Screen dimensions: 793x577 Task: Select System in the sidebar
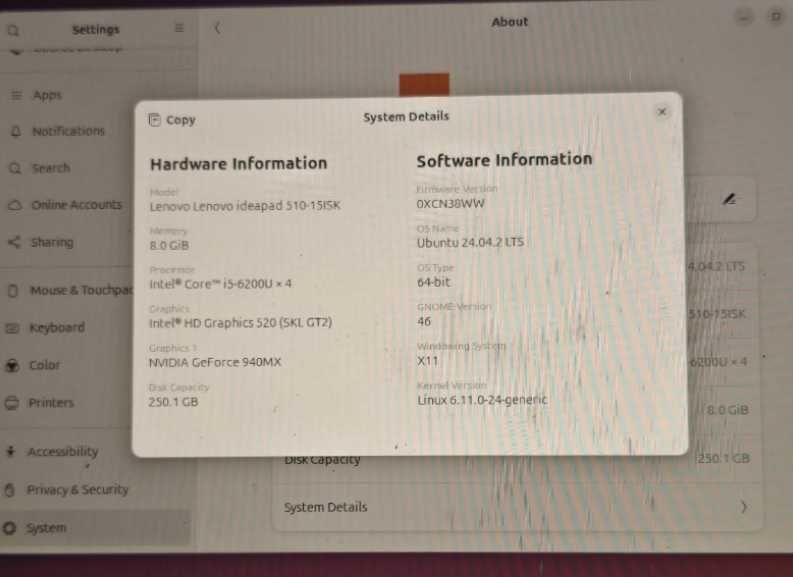(x=96, y=527)
